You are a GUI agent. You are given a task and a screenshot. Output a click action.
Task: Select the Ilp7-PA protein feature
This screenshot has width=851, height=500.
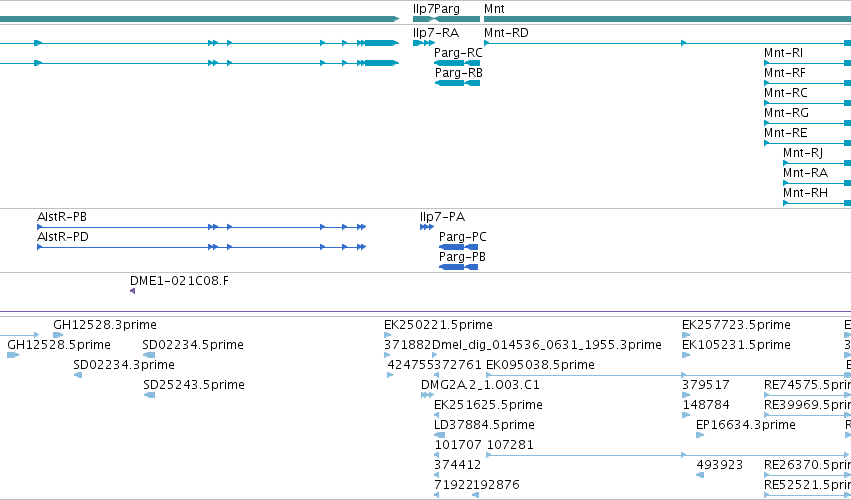pos(427,227)
